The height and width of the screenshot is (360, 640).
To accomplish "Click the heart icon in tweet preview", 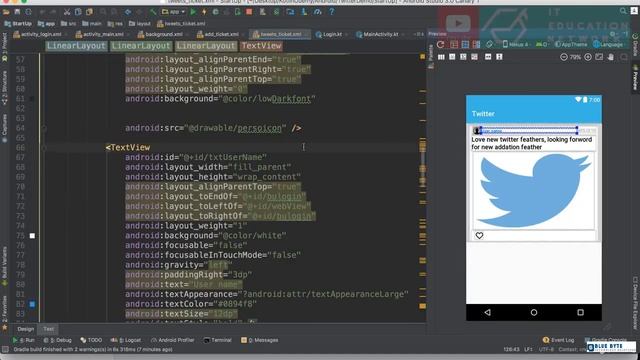I will (x=479, y=236).
